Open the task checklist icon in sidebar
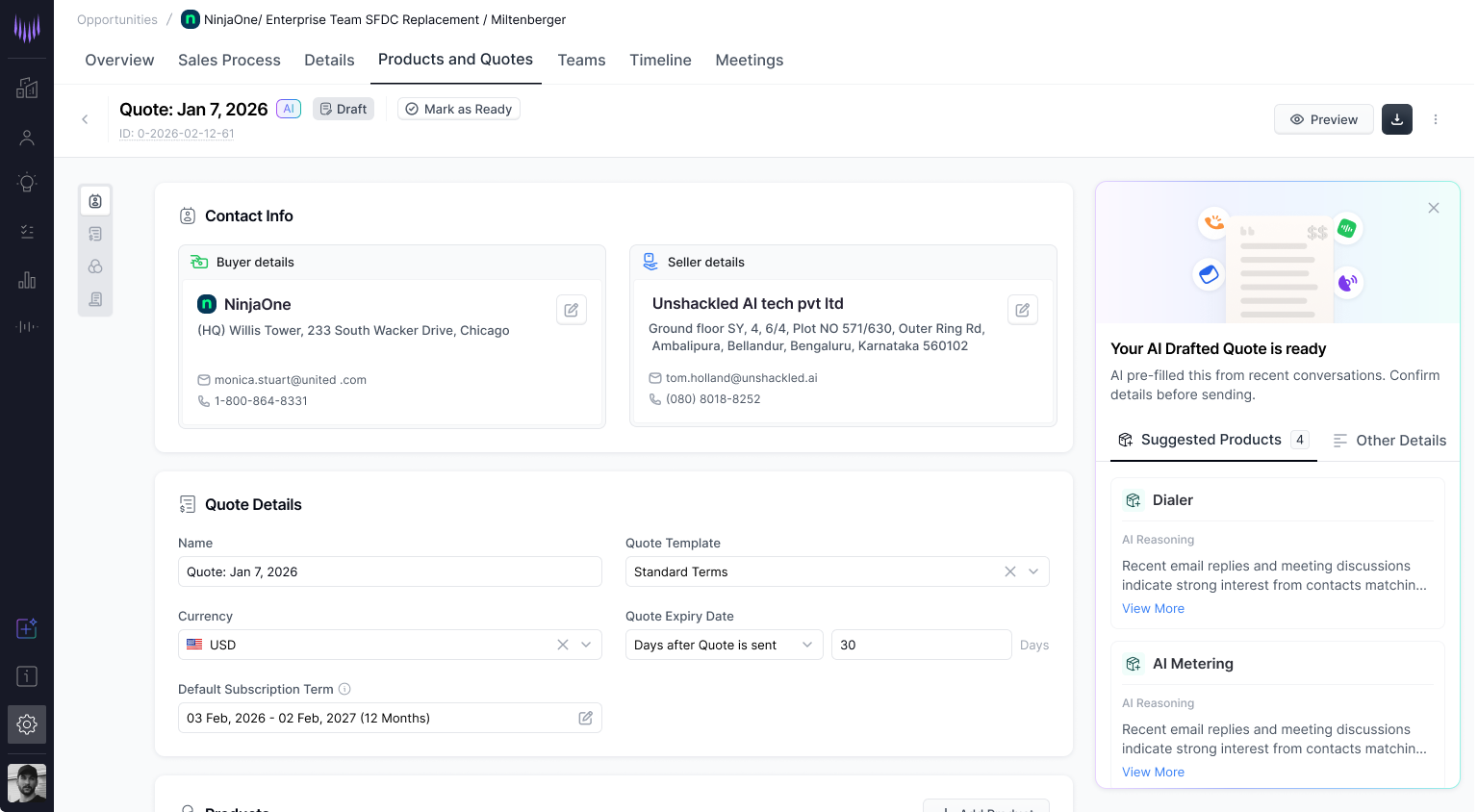 pyautogui.click(x=27, y=232)
